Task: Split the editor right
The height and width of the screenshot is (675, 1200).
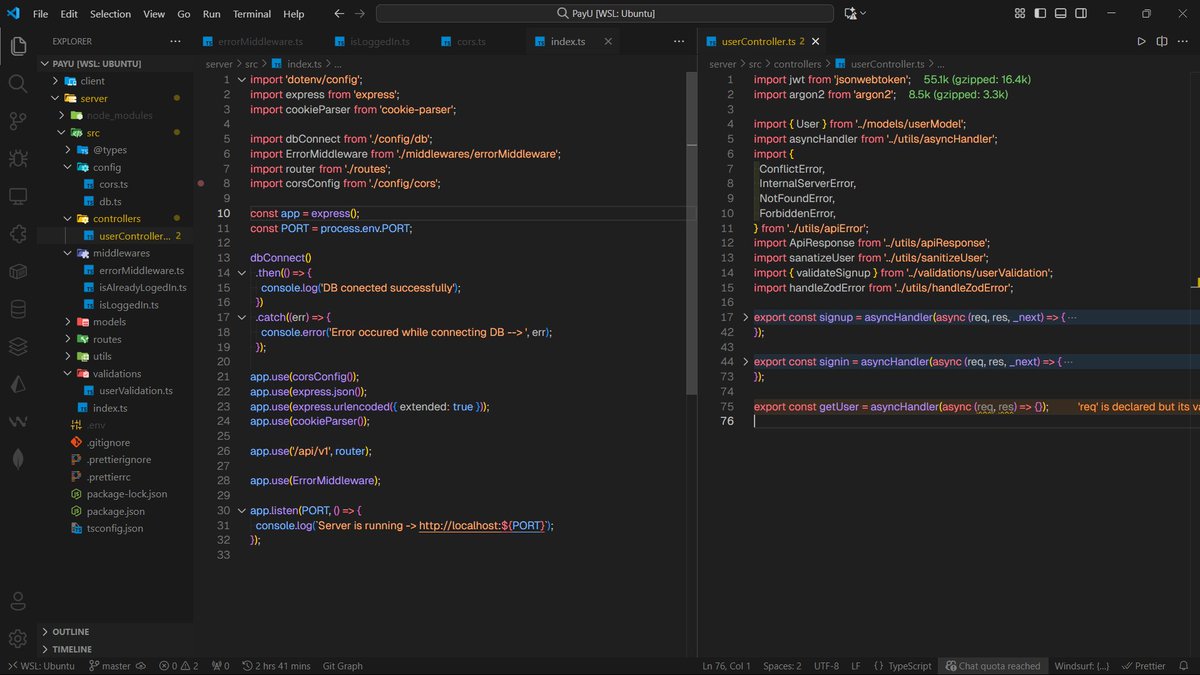Action: pyautogui.click(x=1162, y=41)
